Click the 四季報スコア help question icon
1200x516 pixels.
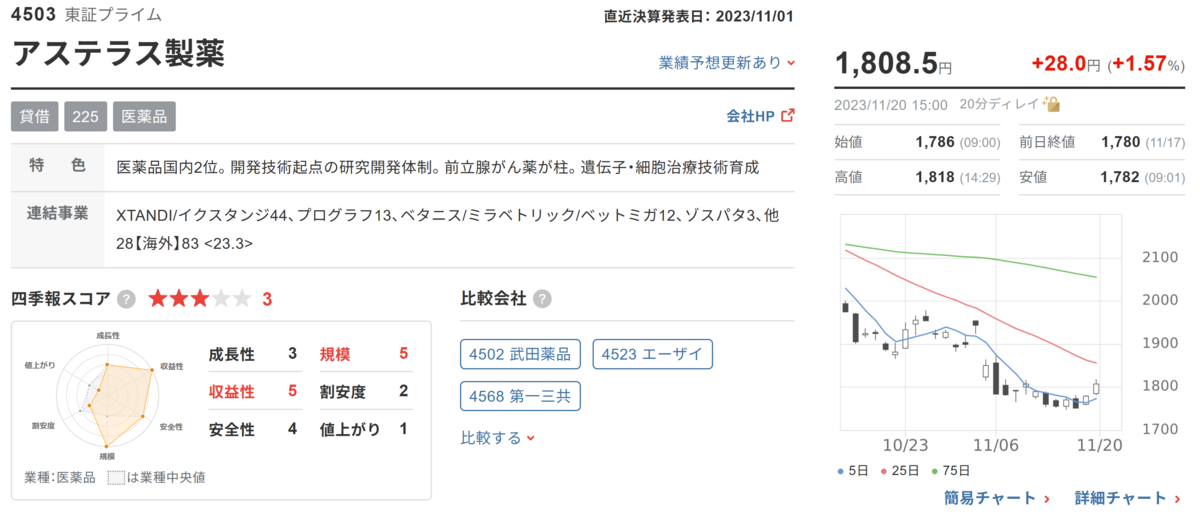(x=127, y=299)
